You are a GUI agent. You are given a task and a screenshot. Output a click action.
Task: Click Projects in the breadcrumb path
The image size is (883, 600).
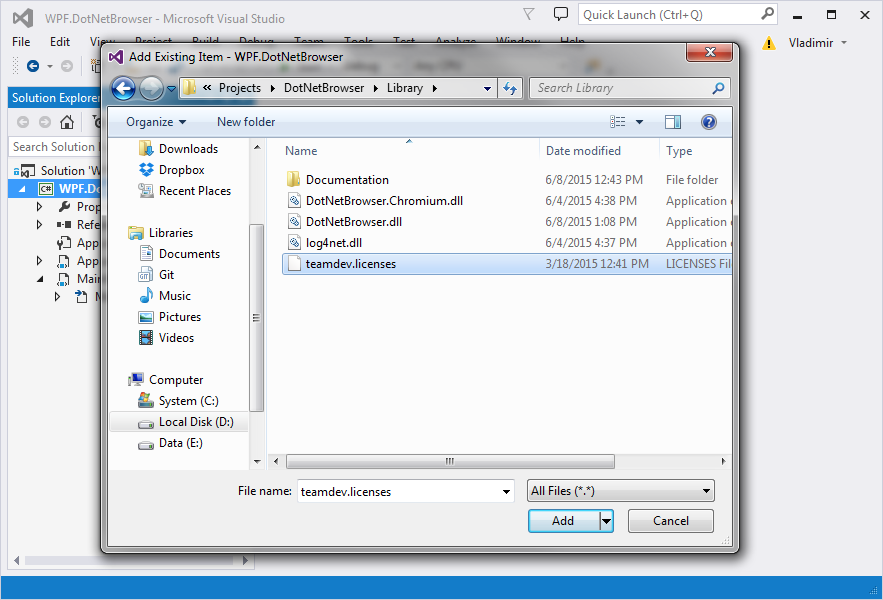click(x=240, y=88)
